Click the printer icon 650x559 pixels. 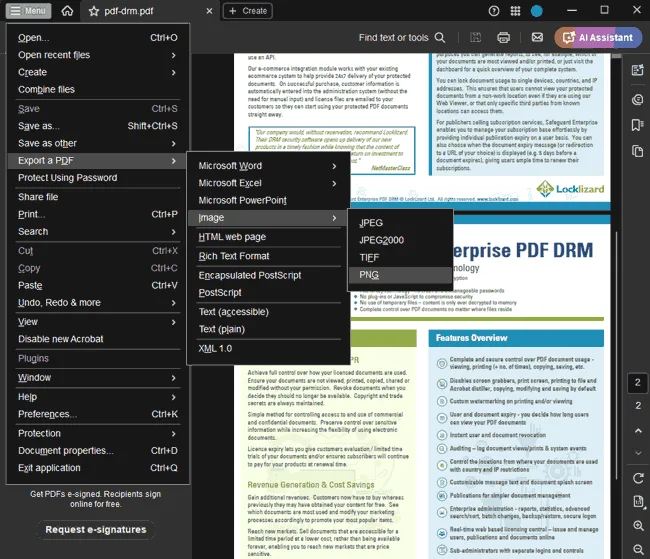pyautogui.click(x=503, y=38)
